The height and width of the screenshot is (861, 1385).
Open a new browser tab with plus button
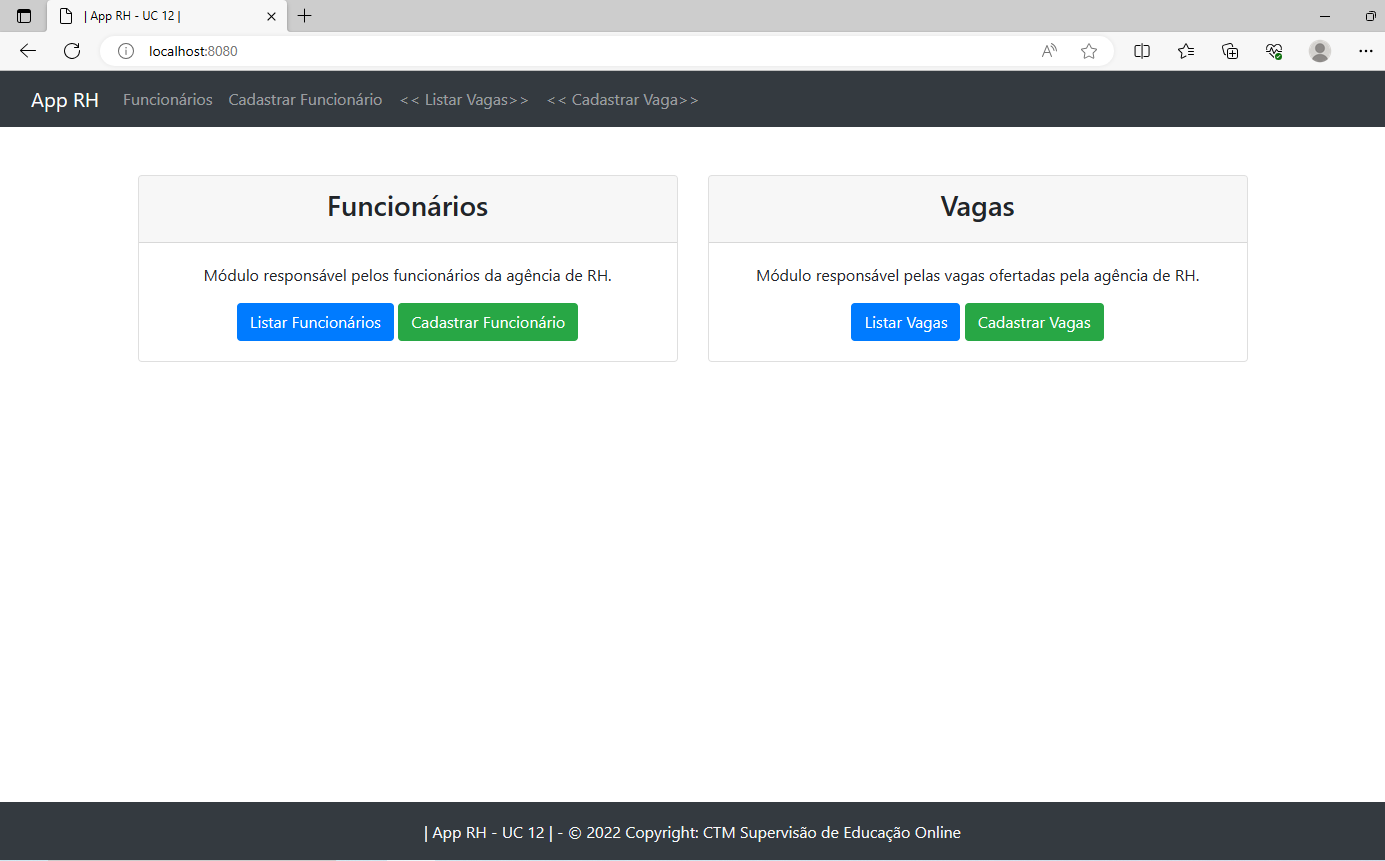pos(304,16)
